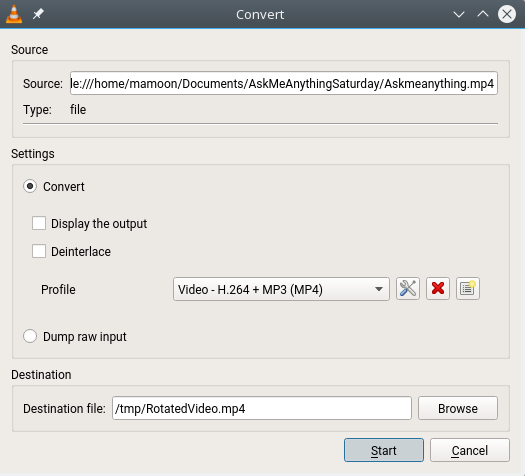Pin the Convert window with pushpin icon
The image size is (525, 476).
[38, 14]
